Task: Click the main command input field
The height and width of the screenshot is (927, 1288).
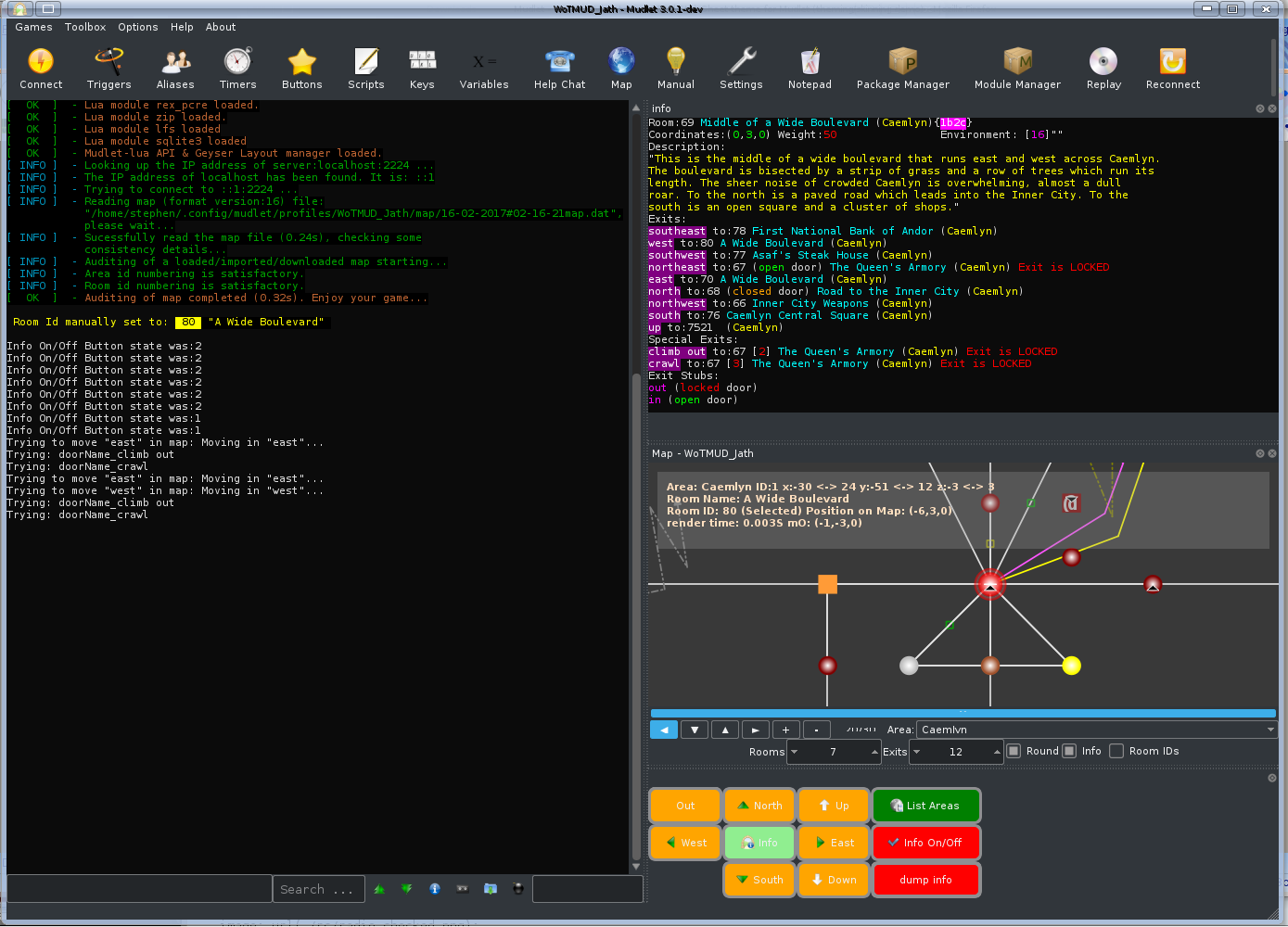Action: tap(139, 888)
